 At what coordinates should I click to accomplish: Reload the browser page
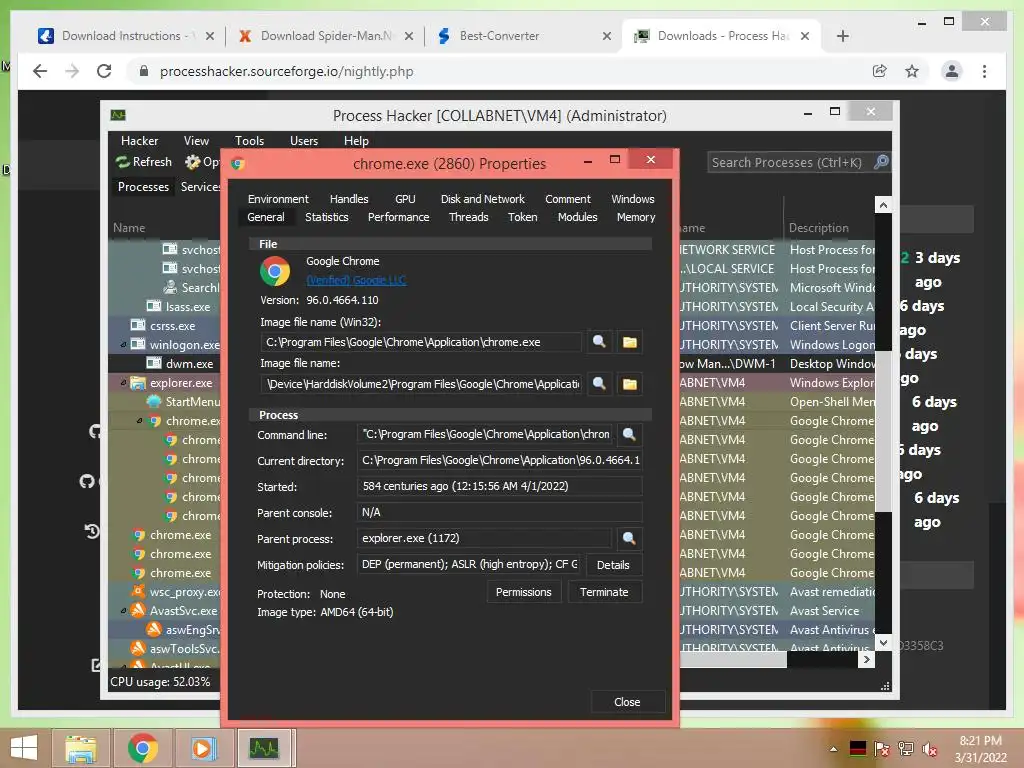pos(104,71)
